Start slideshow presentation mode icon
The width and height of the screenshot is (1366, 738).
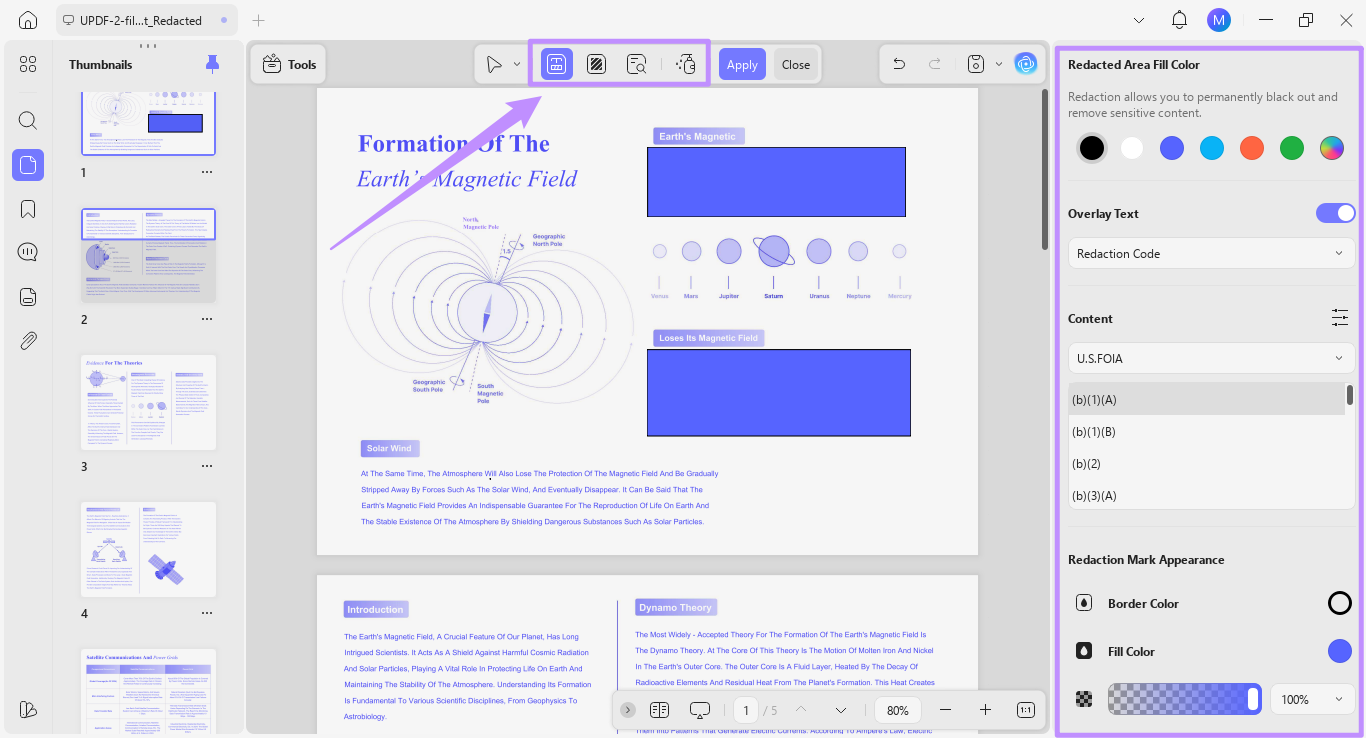click(700, 710)
